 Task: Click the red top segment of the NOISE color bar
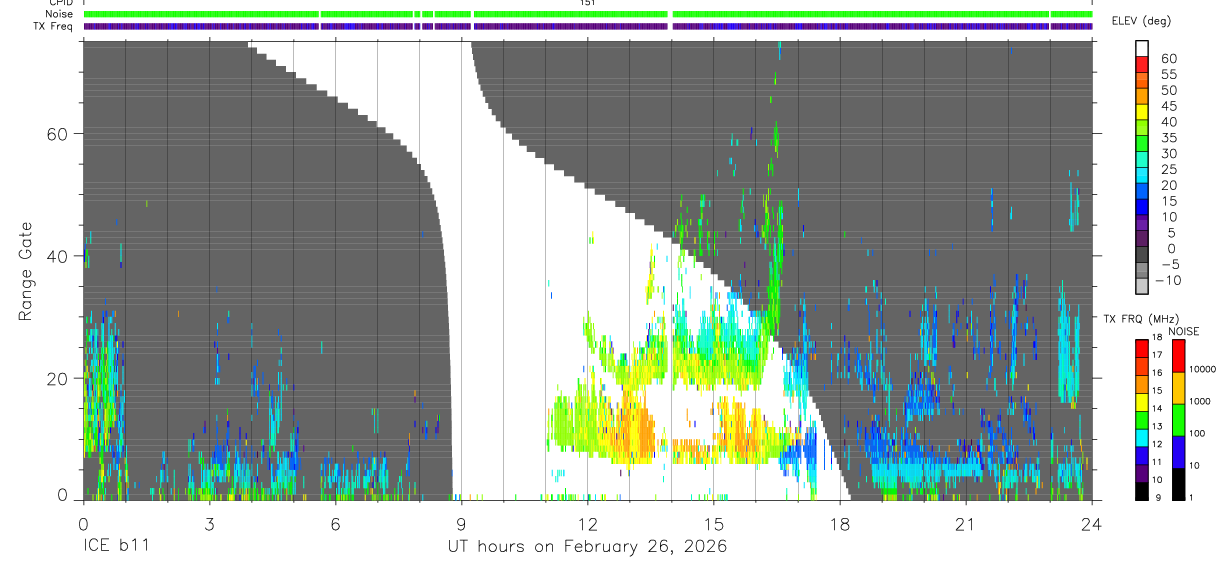click(1178, 356)
